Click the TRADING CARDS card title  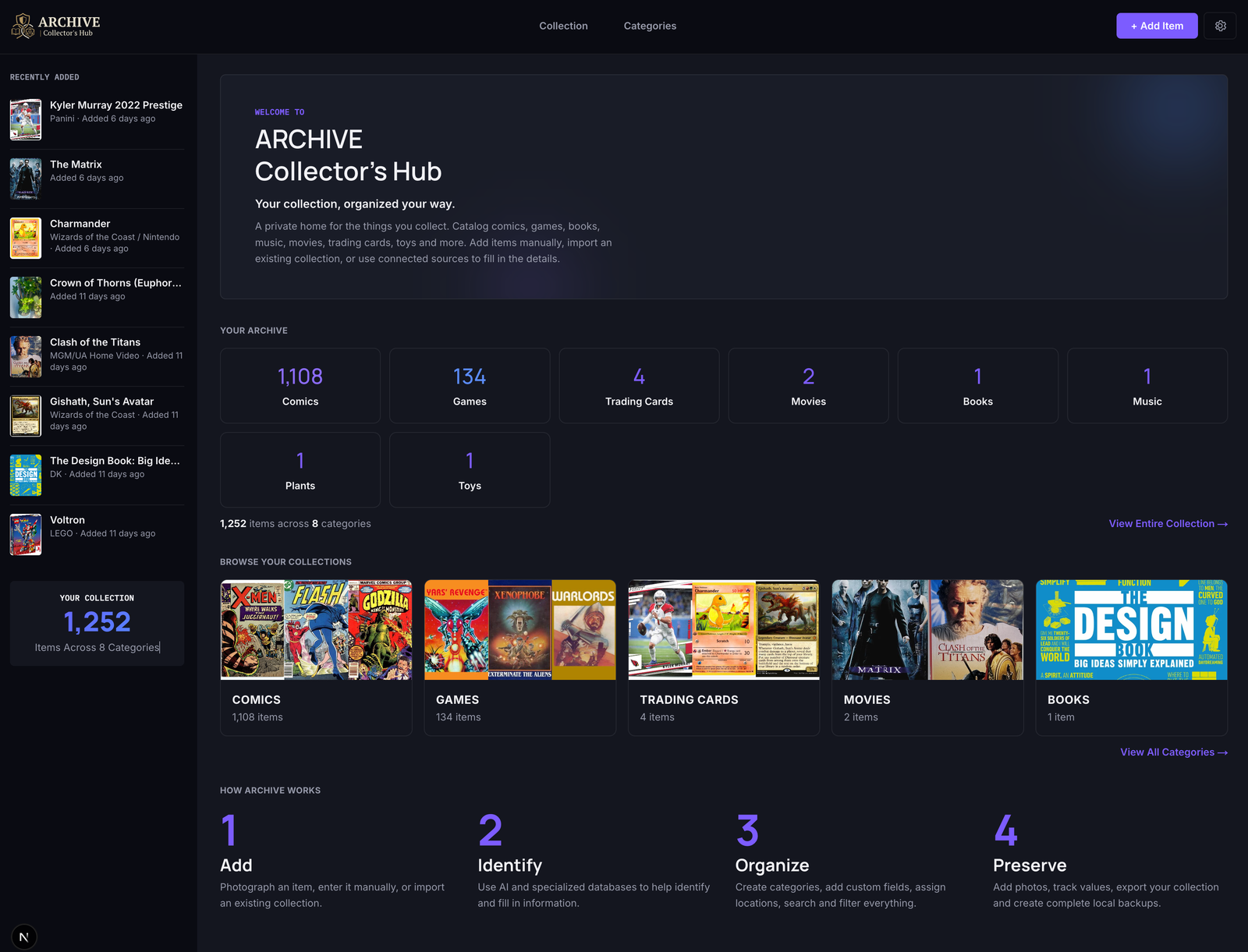point(689,700)
